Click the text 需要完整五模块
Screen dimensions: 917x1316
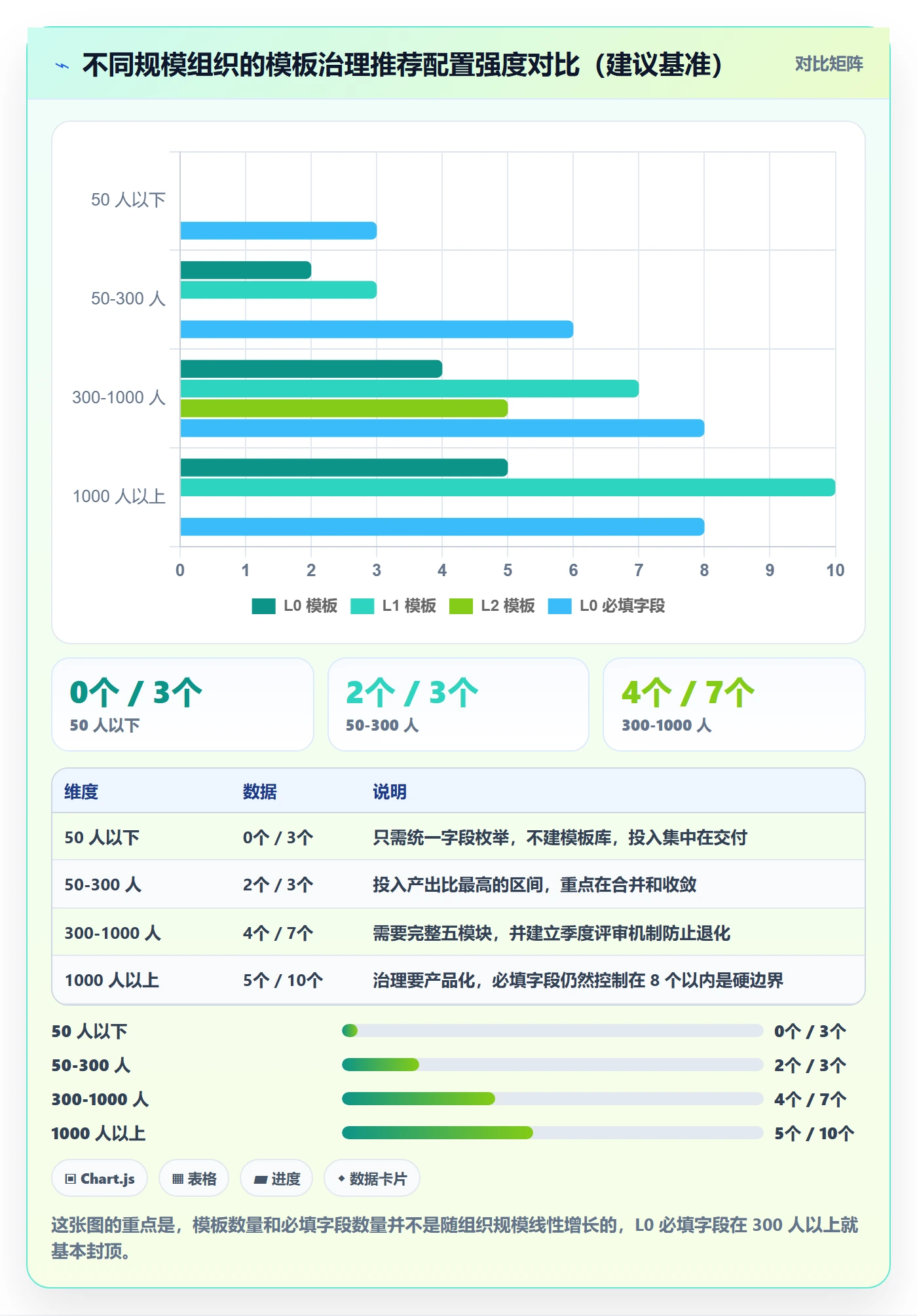click(x=432, y=933)
